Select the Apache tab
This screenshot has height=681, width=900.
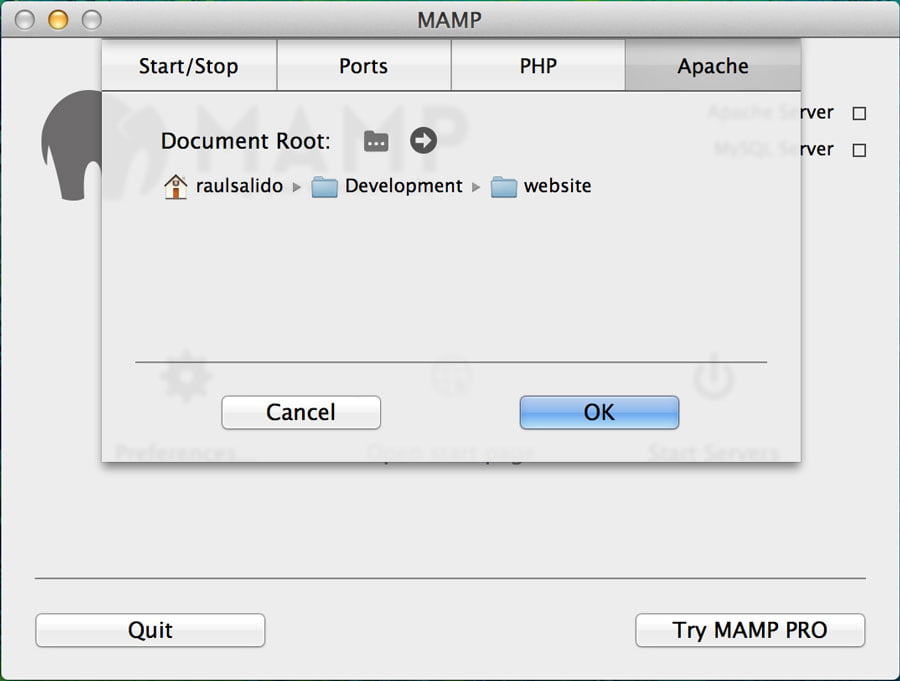pos(713,65)
